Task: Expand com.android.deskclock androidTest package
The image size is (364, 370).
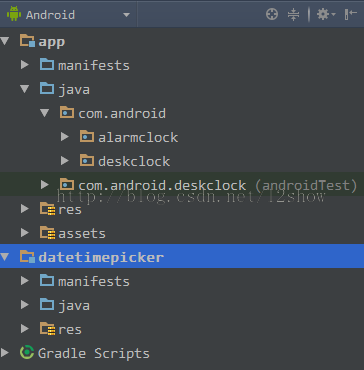Action: [x=44, y=185]
